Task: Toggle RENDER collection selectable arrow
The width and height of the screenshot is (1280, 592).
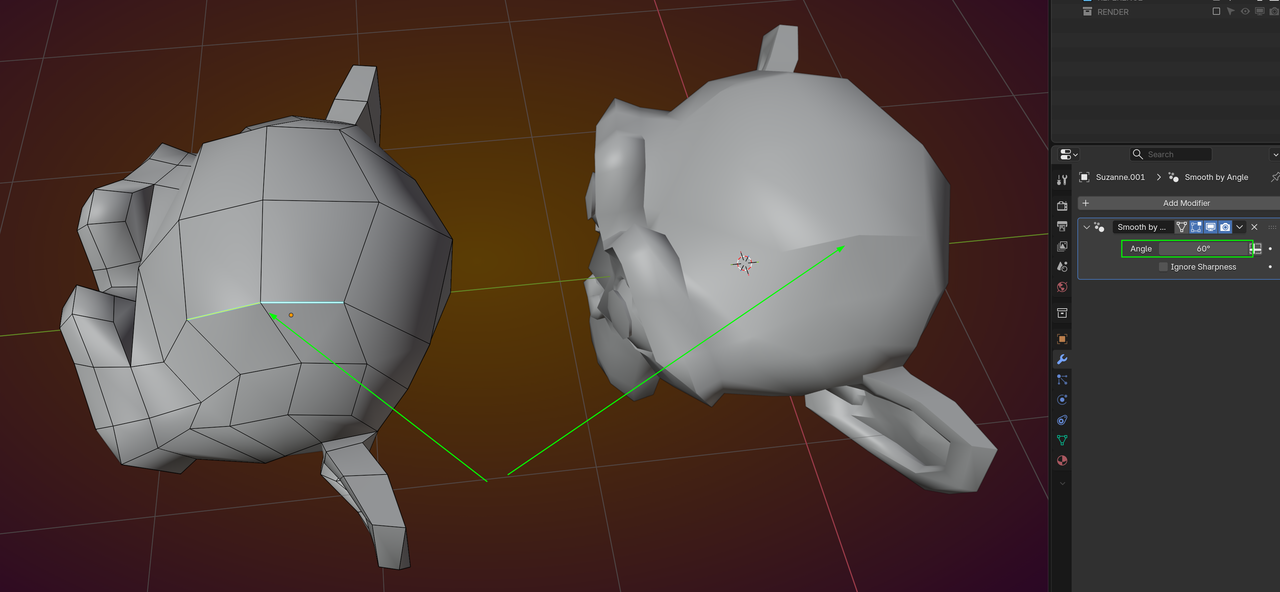Action: tap(1231, 12)
